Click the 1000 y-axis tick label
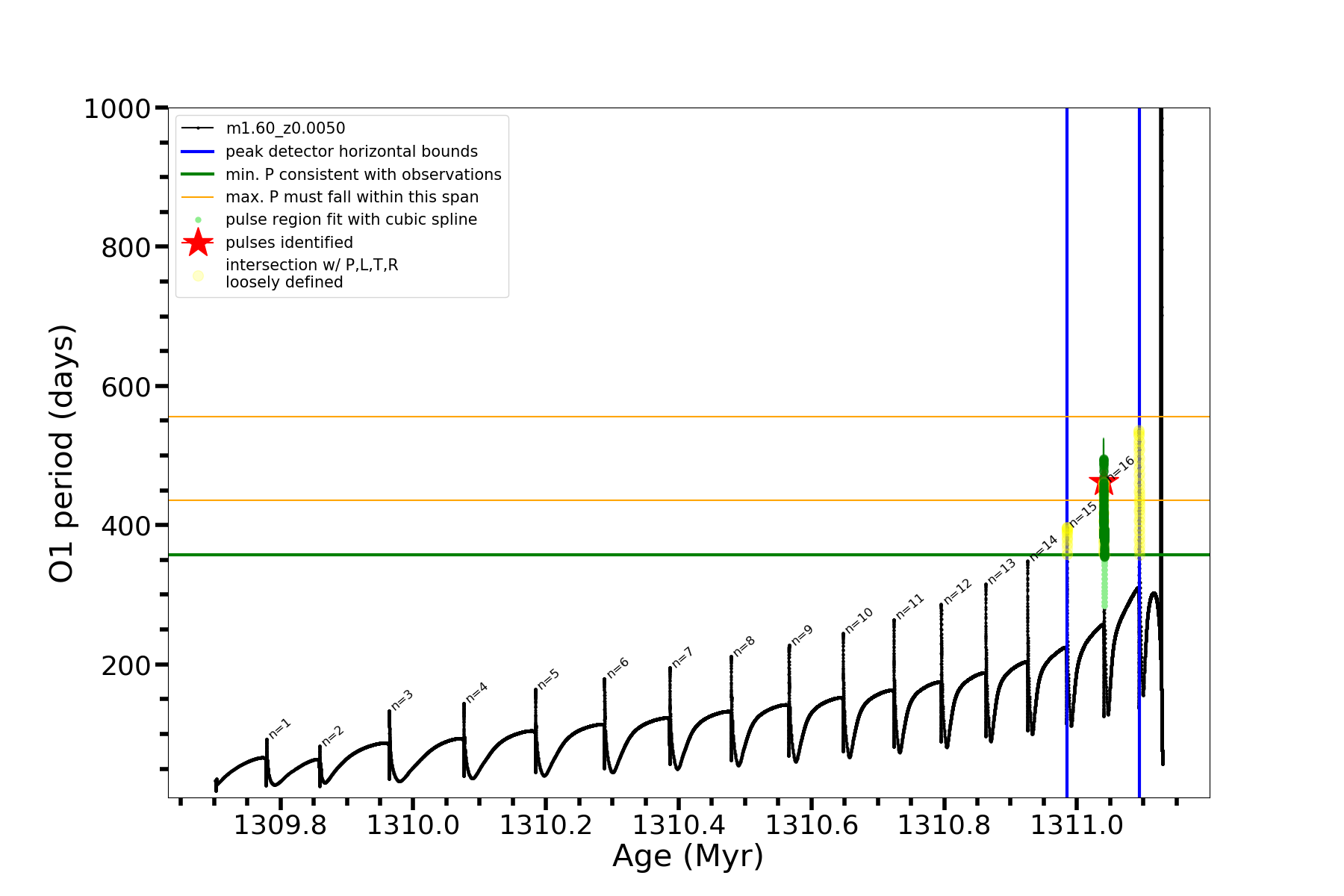This screenshot has height=896, width=1344. (x=117, y=109)
